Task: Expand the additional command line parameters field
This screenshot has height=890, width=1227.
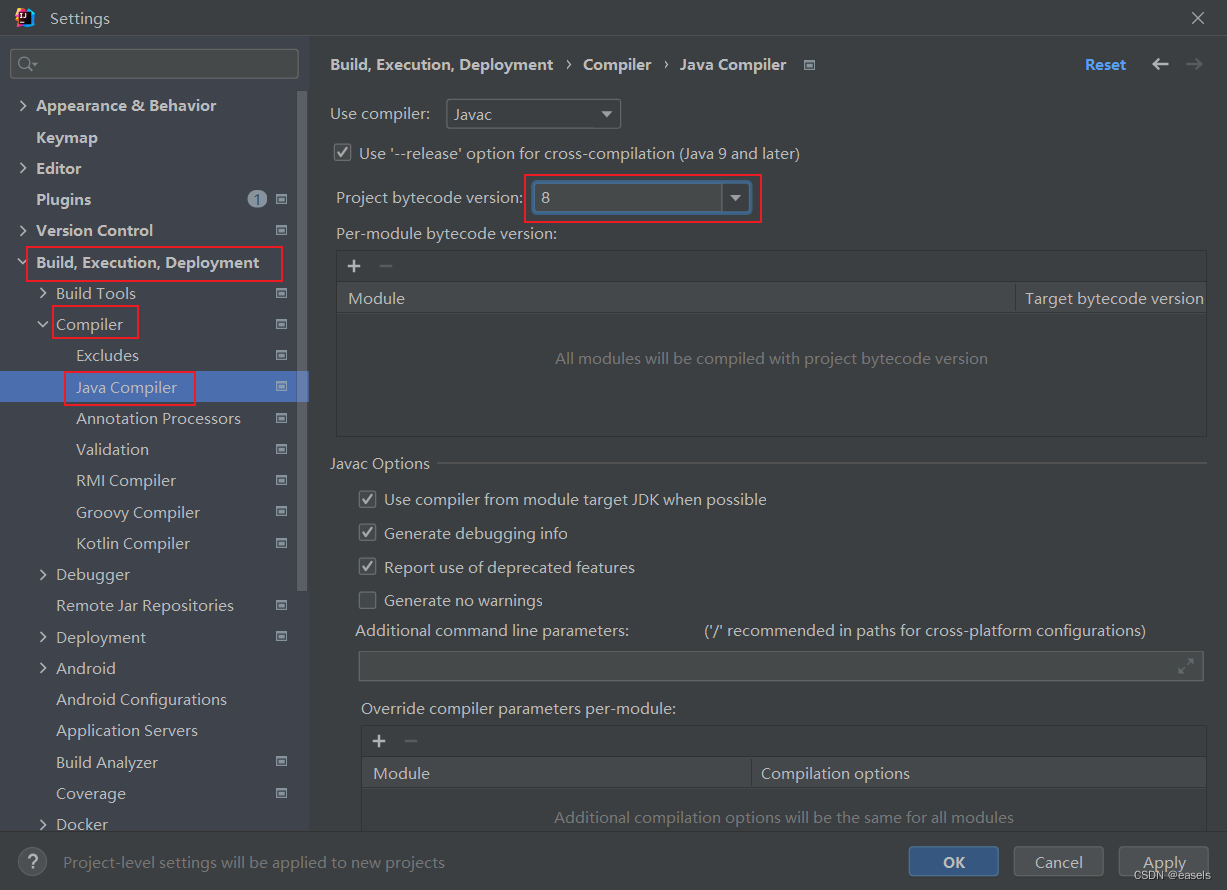Action: point(1186,666)
